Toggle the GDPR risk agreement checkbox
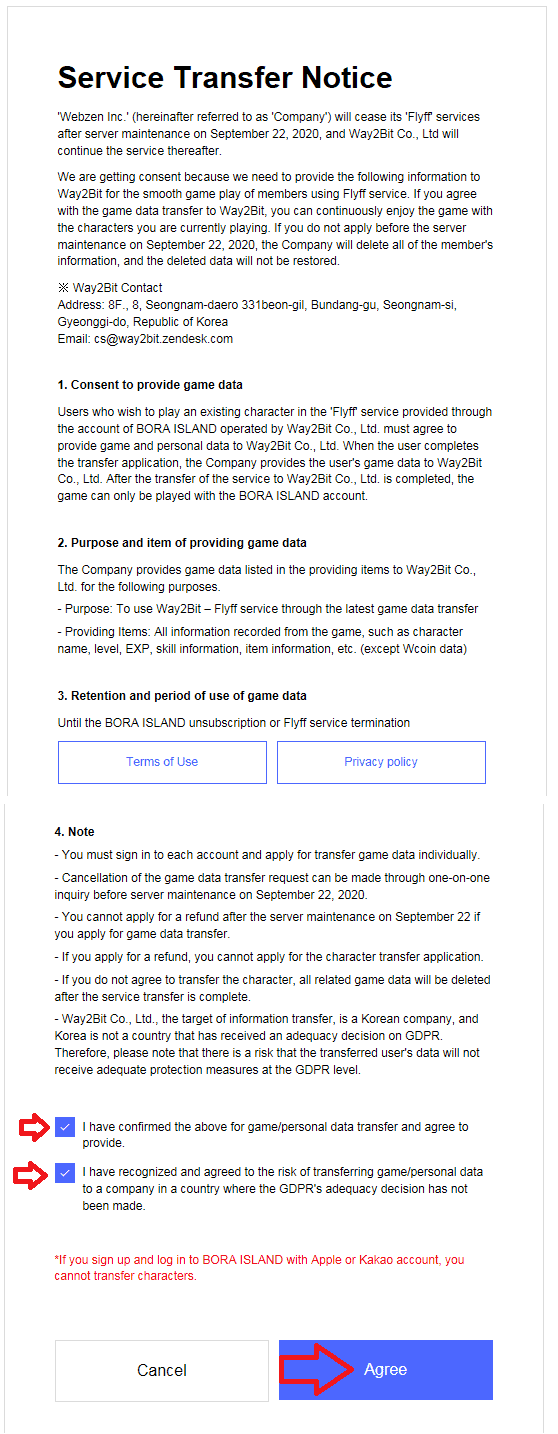This screenshot has height=1434, width=558. click(65, 1173)
